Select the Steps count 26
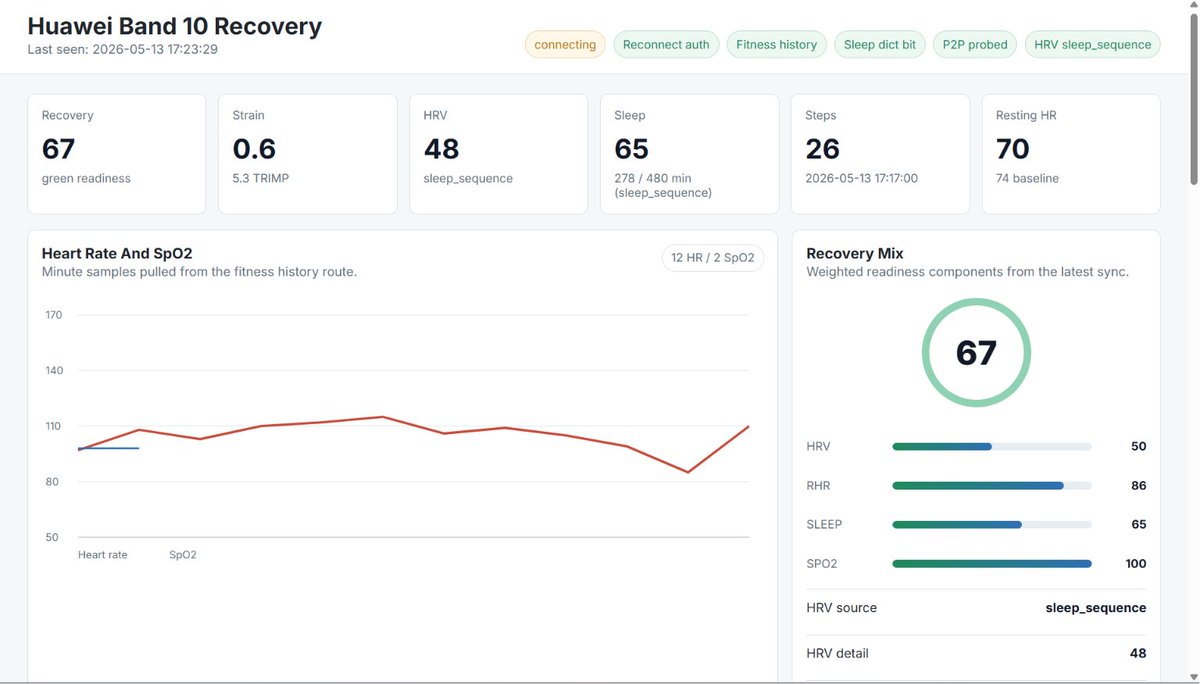1200x684 pixels. coord(823,148)
